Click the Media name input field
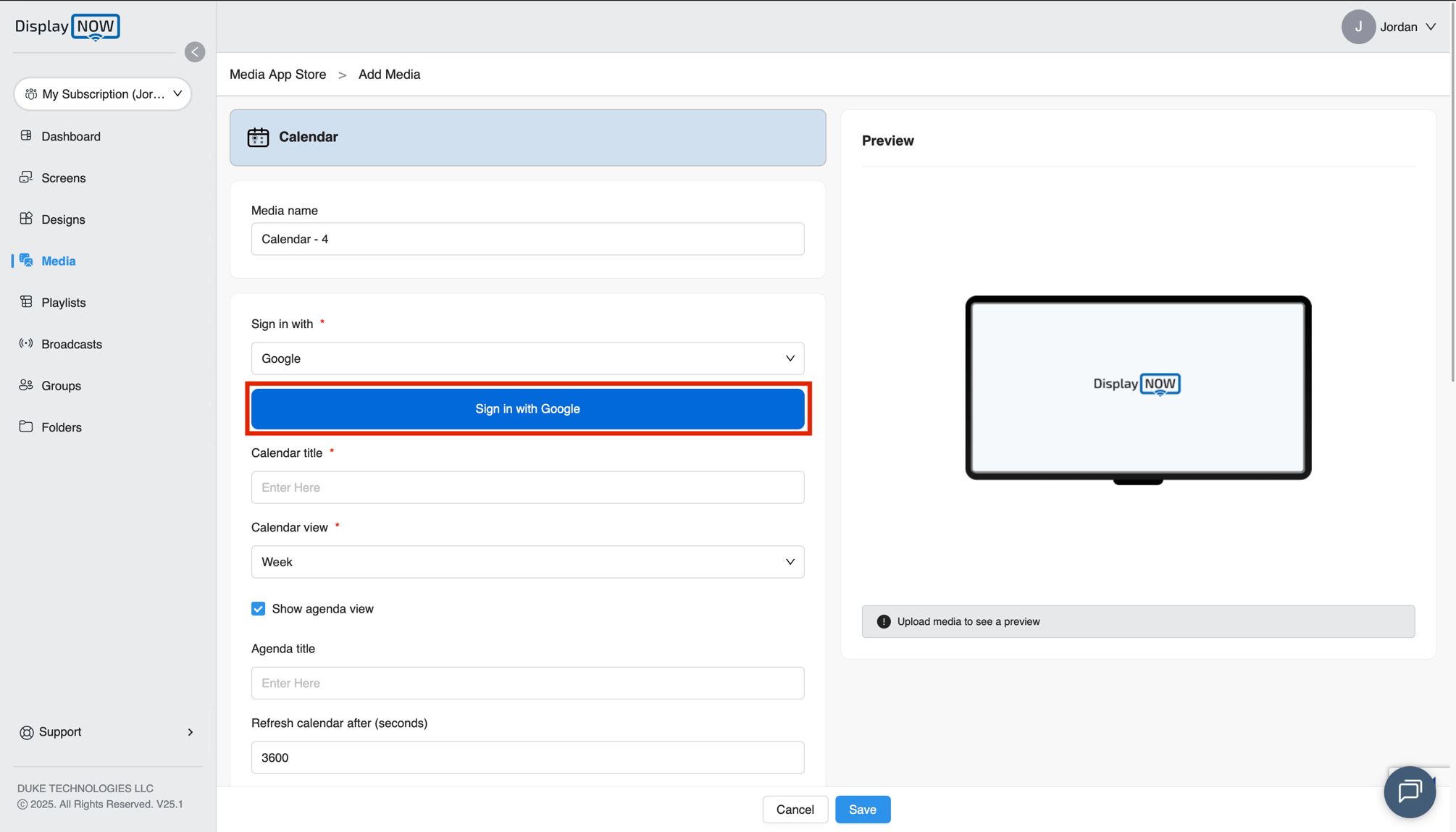Screen dimensions: 1456x832 pyautogui.click(x=527, y=238)
